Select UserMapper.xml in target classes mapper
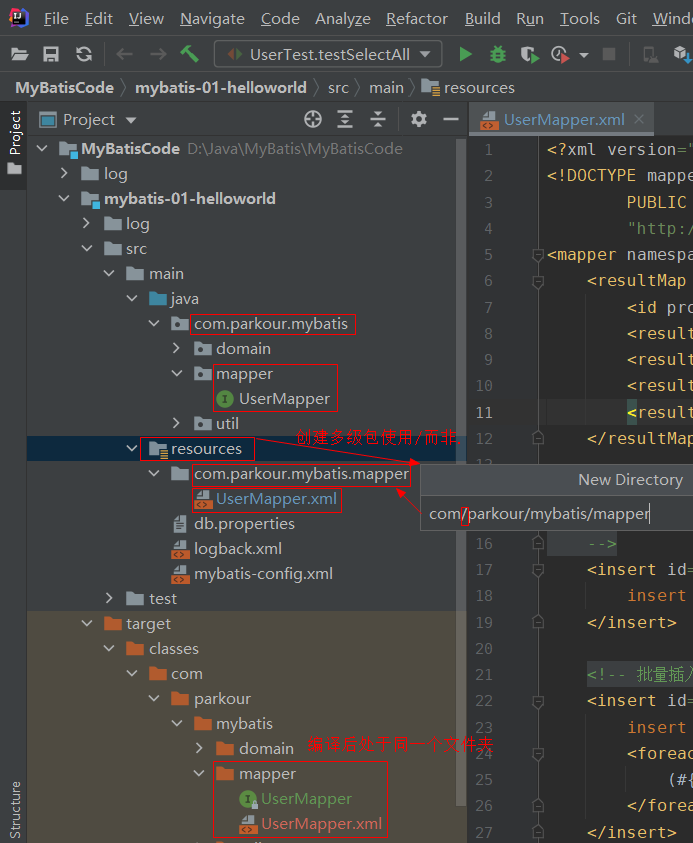 point(321,824)
